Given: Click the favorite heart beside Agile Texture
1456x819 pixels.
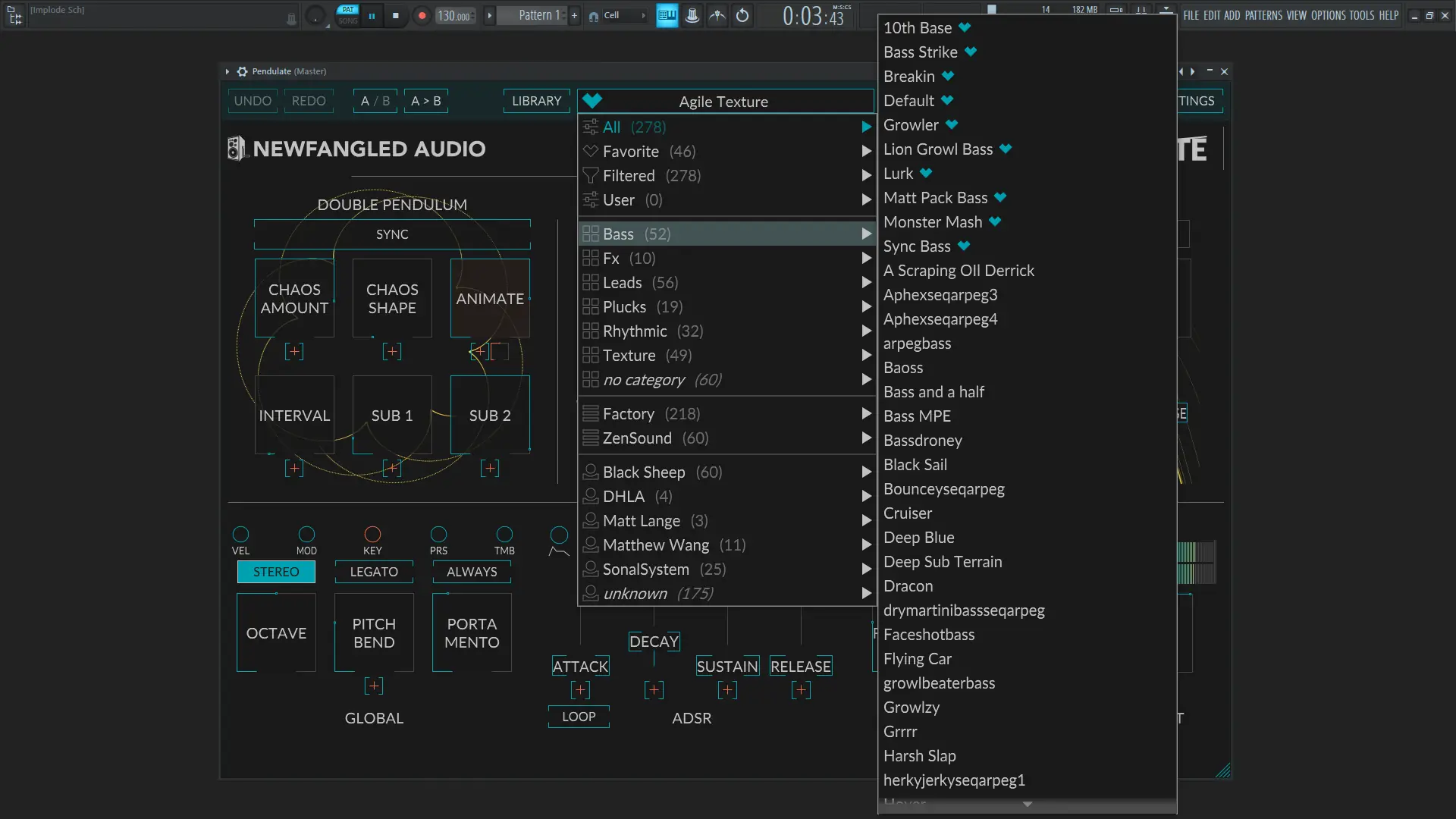Looking at the screenshot, I should pos(592,101).
